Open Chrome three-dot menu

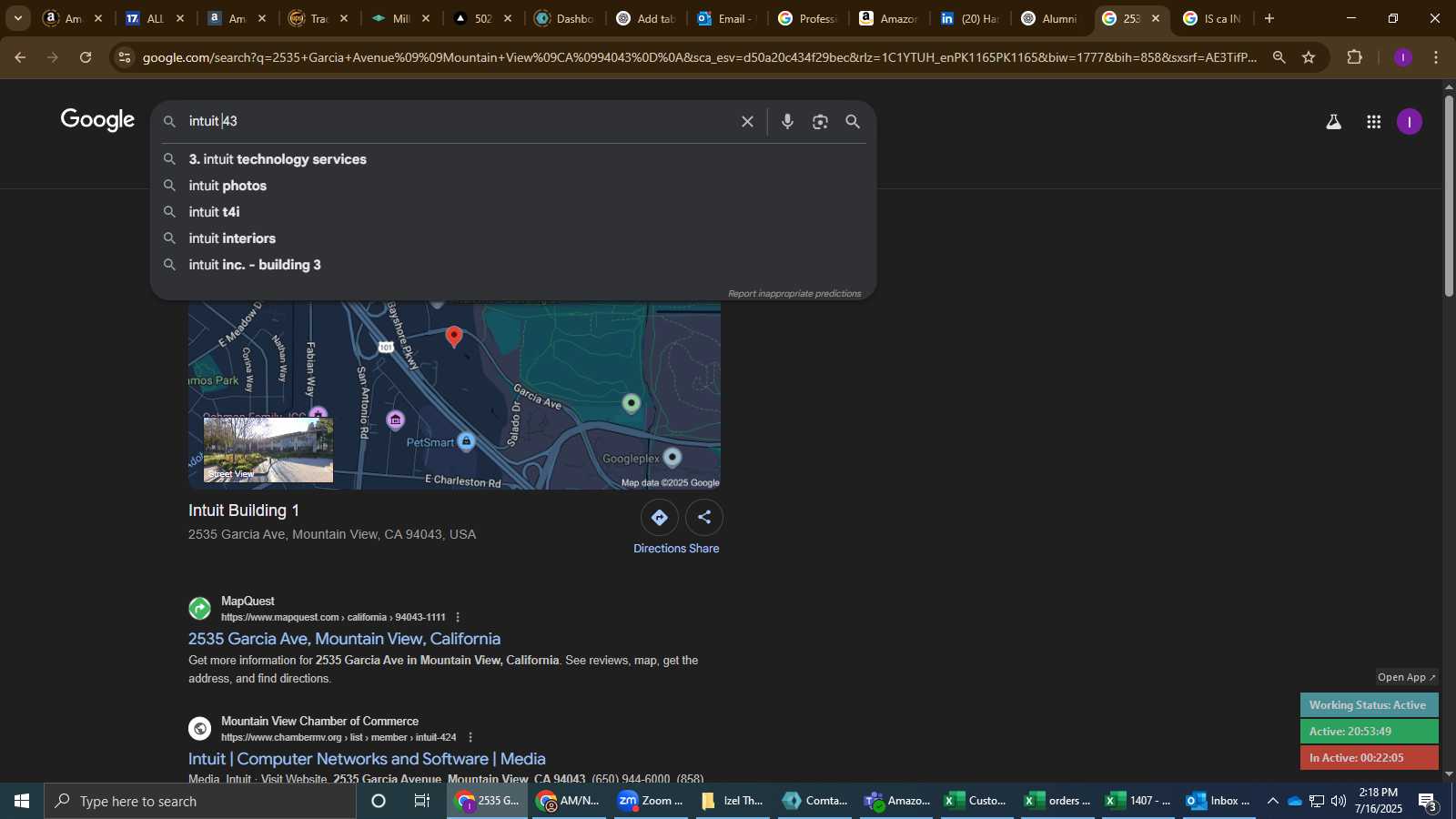[1436, 57]
